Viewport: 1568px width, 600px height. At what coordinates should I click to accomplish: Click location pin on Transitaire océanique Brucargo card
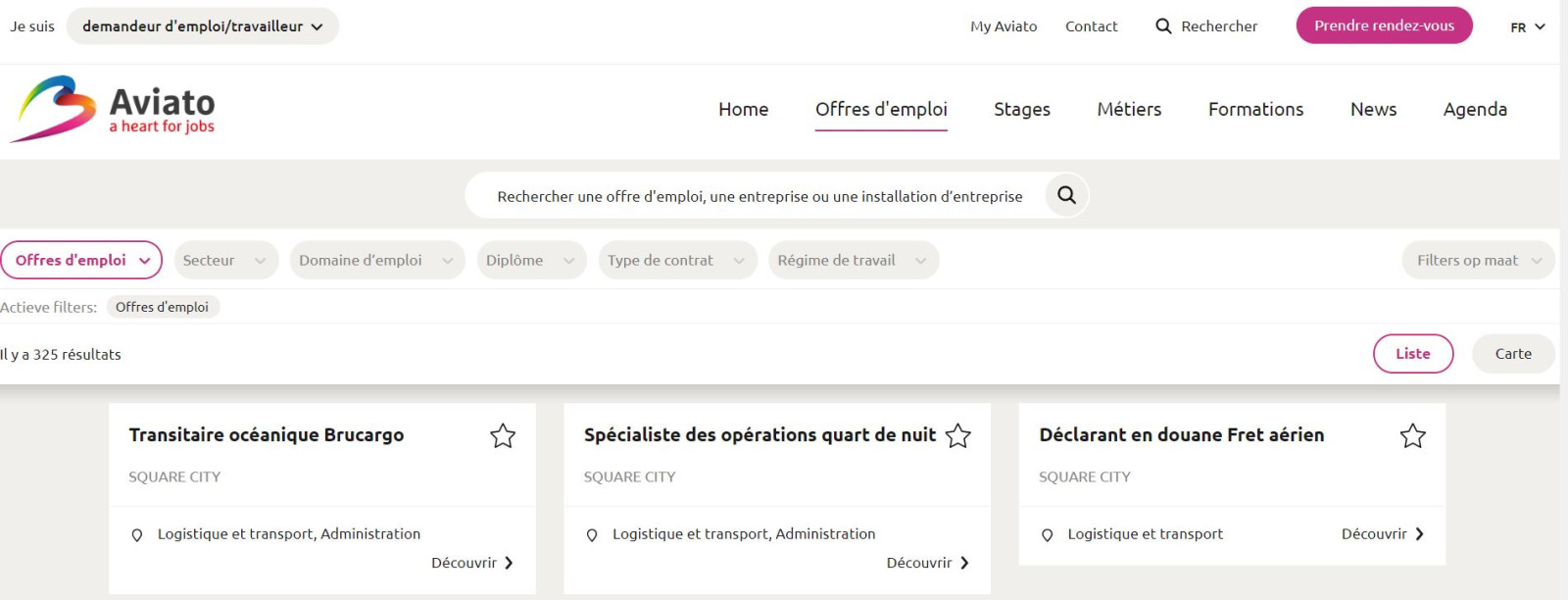137,535
